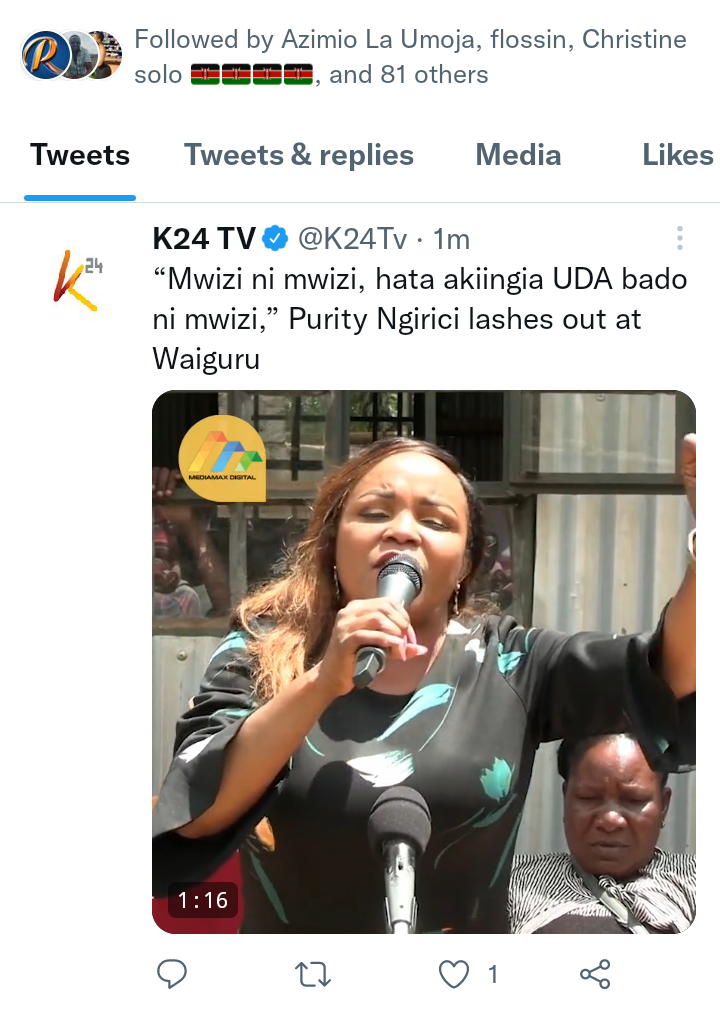Screen dimensions: 720x1012
Task: Click the K24 TV account name
Action: tap(204, 239)
